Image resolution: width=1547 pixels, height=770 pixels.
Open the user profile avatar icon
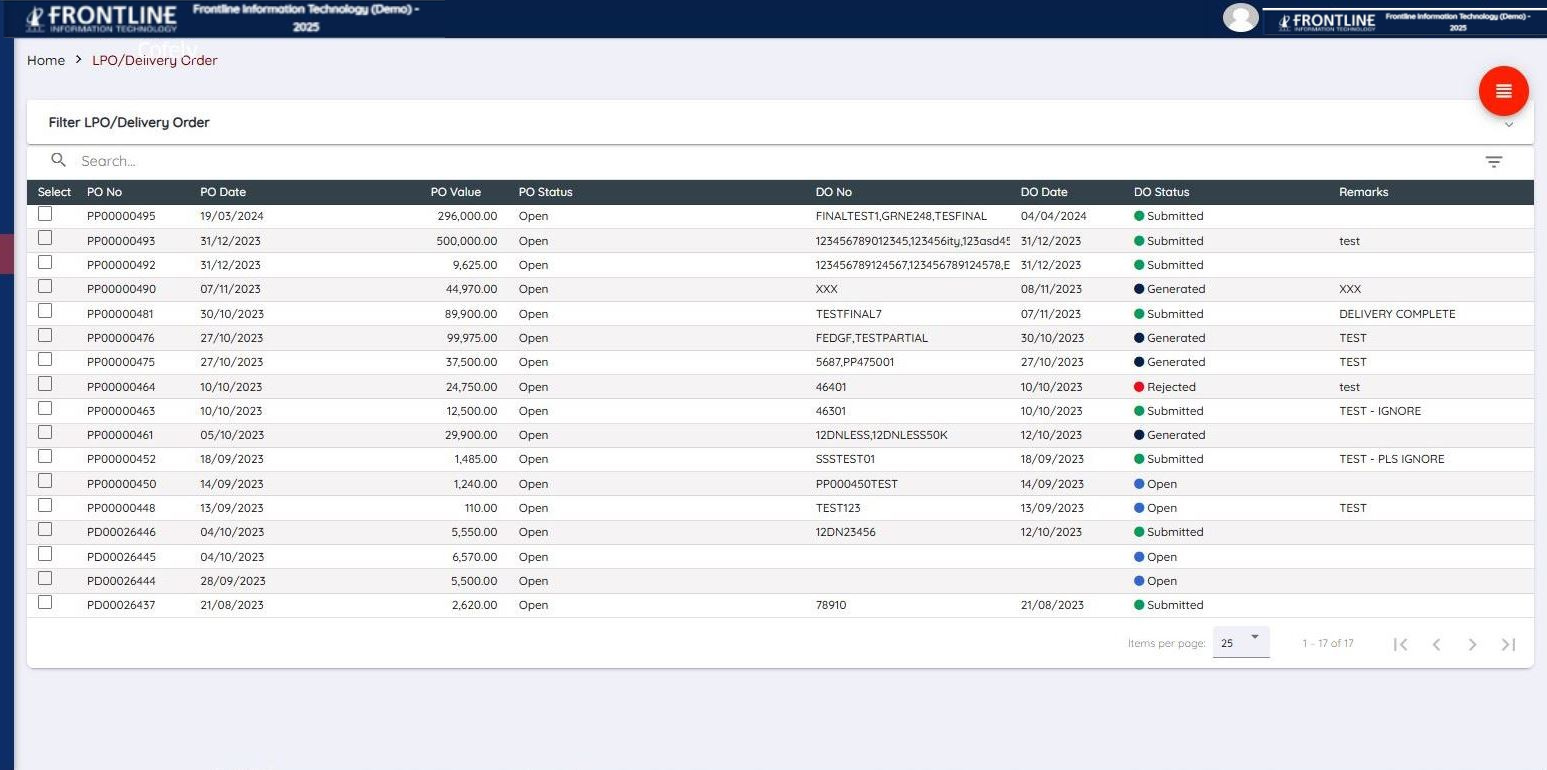coord(1240,17)
